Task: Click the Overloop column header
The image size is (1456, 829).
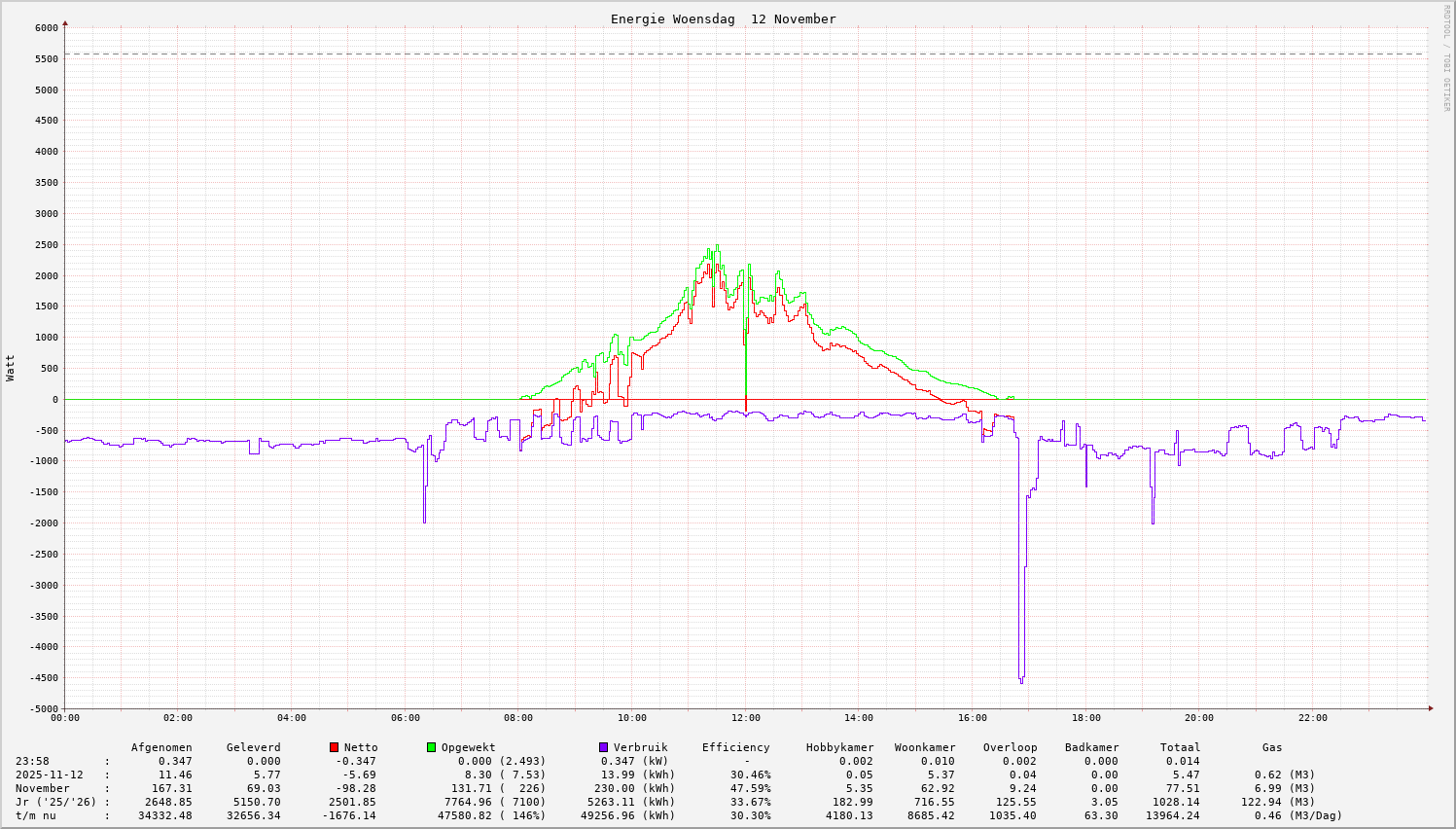Action: [1010, 747]
